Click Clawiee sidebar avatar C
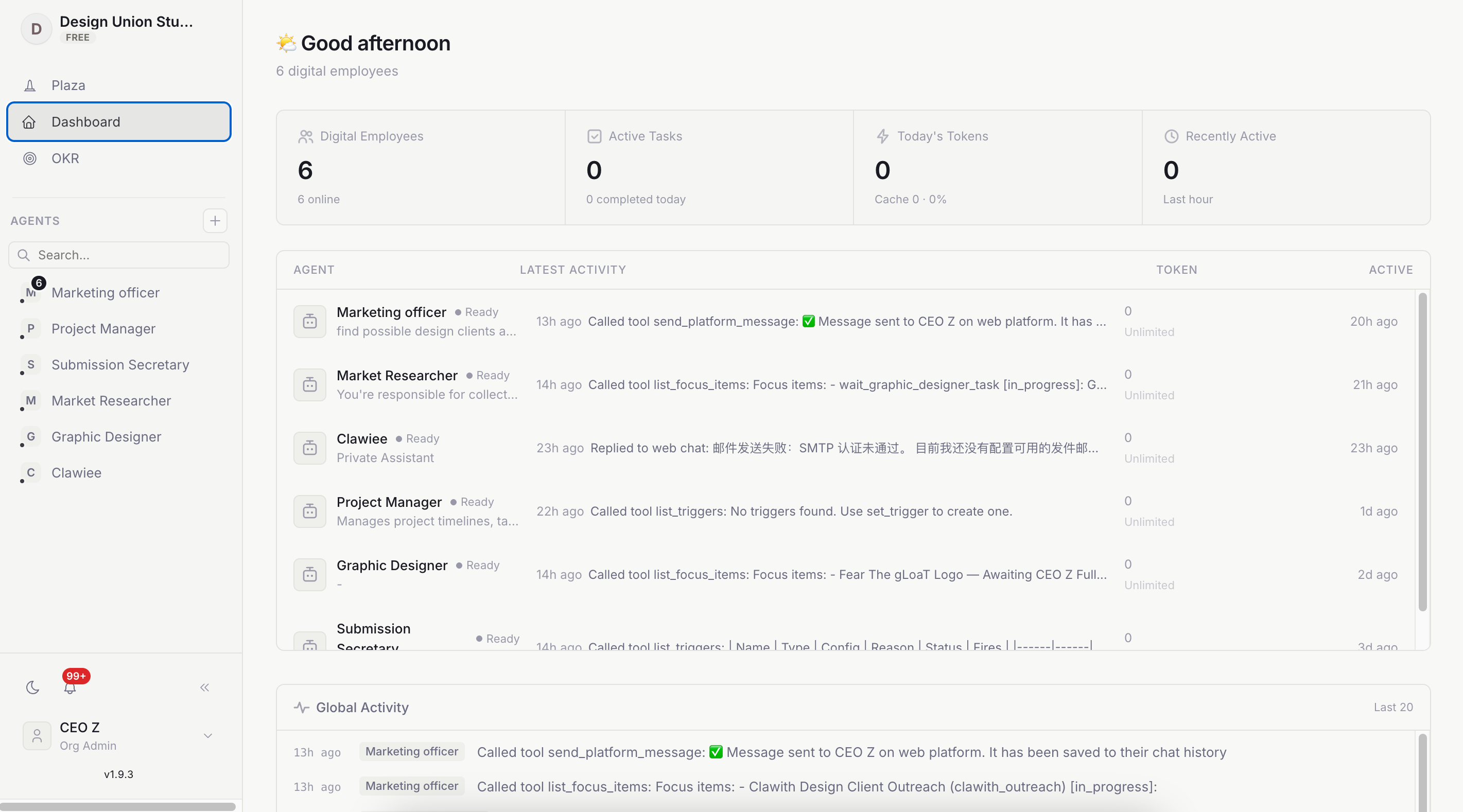 [x=31, y=473]
